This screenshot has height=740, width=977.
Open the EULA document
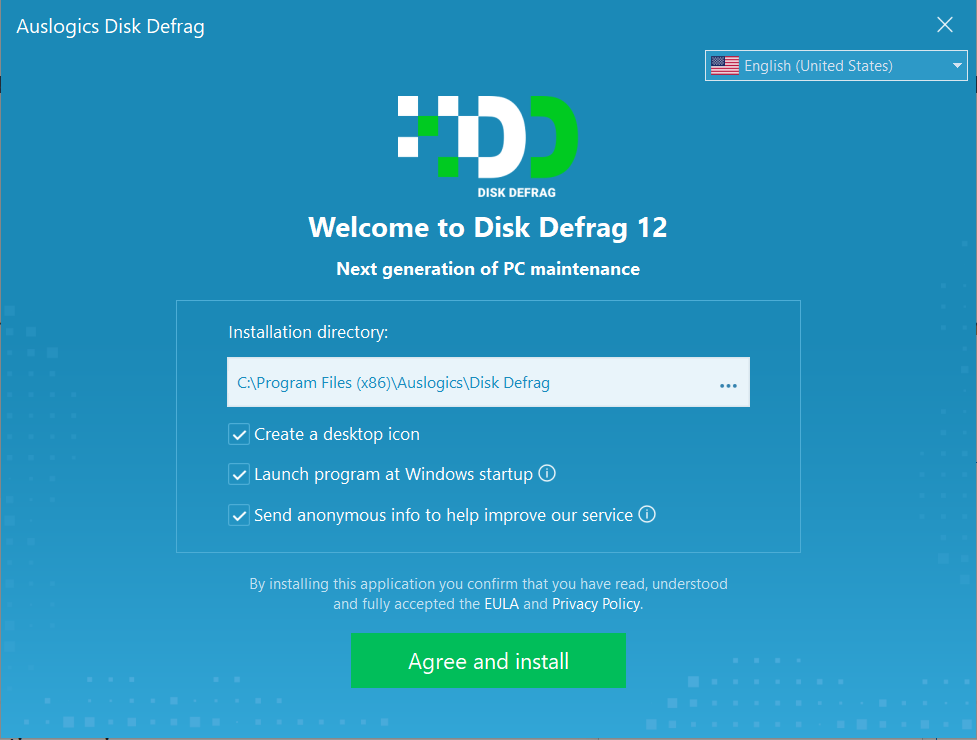(x=501, y=603)
